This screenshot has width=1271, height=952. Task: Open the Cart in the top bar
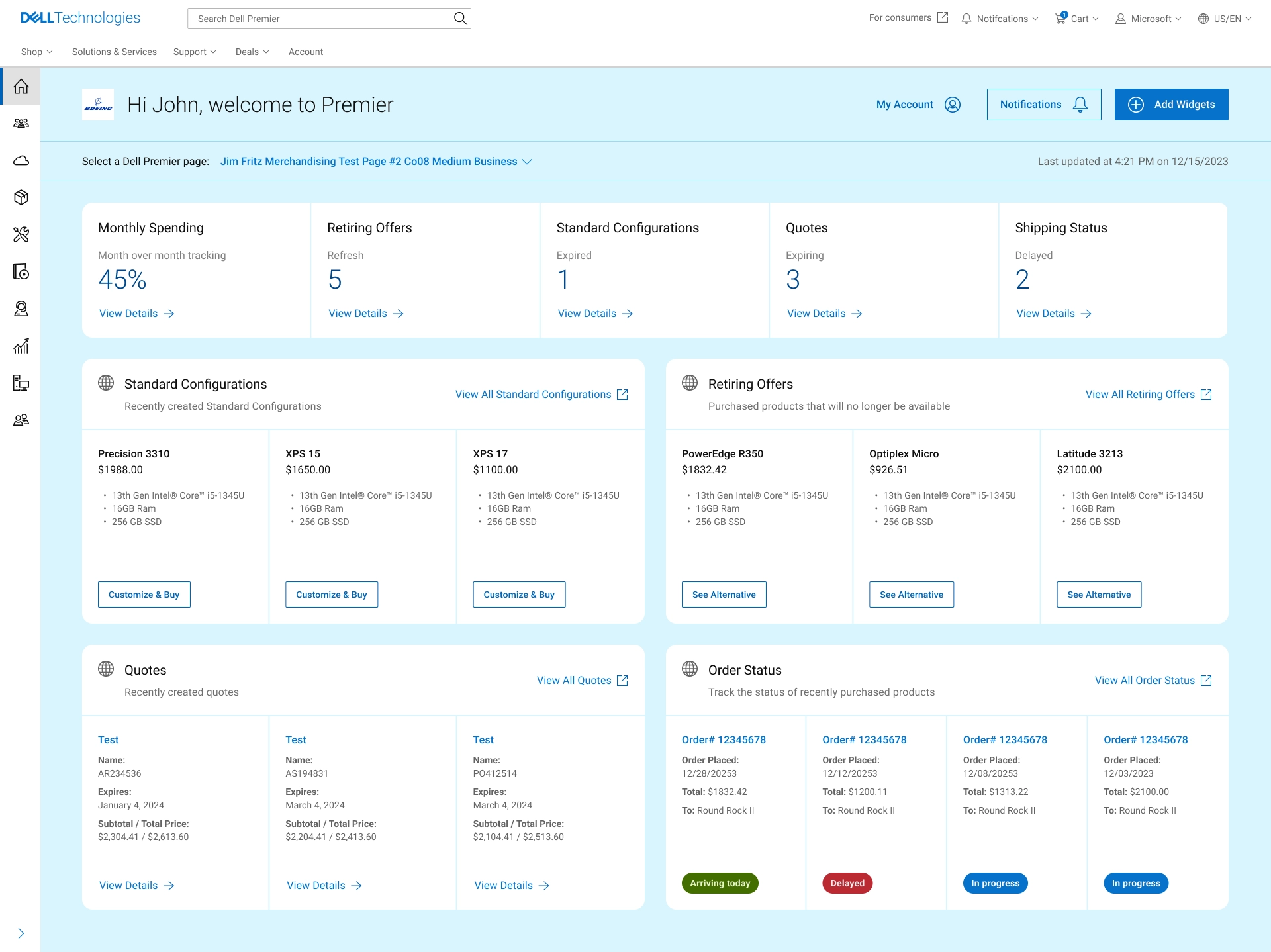coord(1076,19)
